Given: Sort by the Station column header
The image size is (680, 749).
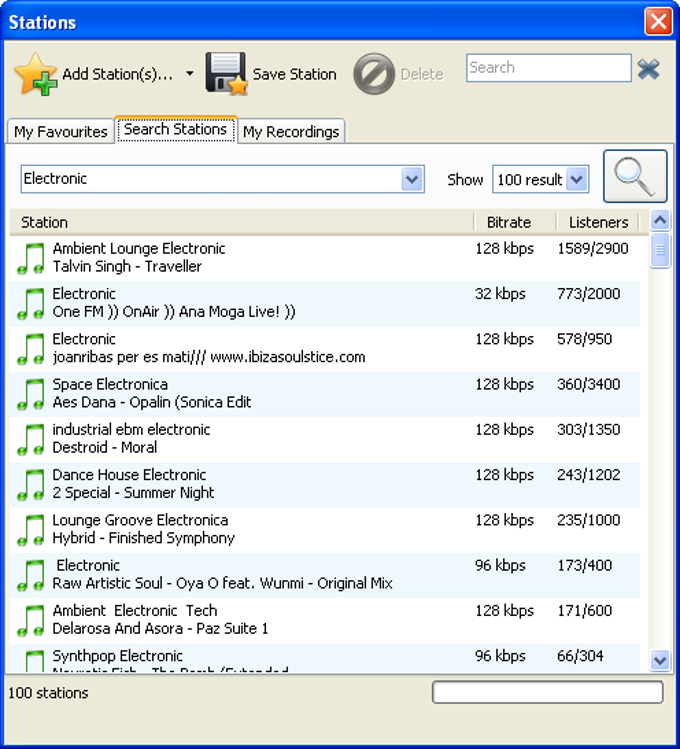Looking at the screenshot, I should pyautogui.click(x=242, y=222).
